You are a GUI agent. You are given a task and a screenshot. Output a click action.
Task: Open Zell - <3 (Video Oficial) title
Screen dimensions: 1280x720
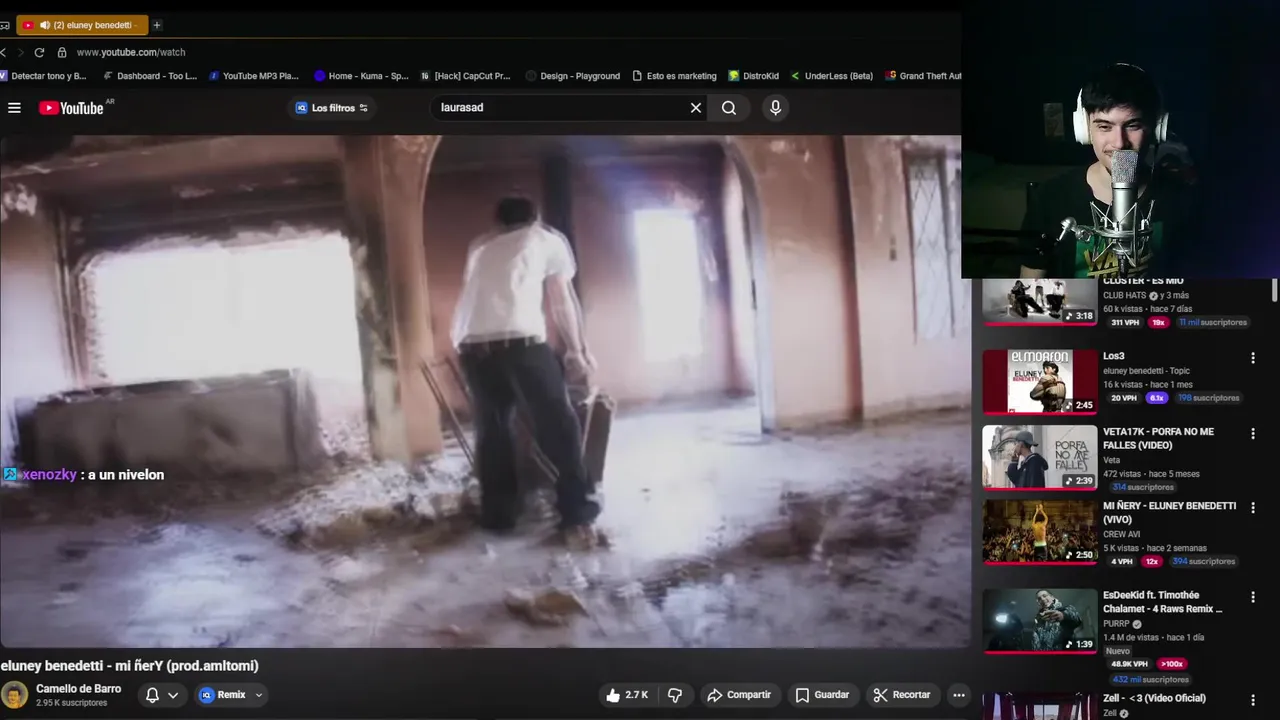pos(1154,698)
